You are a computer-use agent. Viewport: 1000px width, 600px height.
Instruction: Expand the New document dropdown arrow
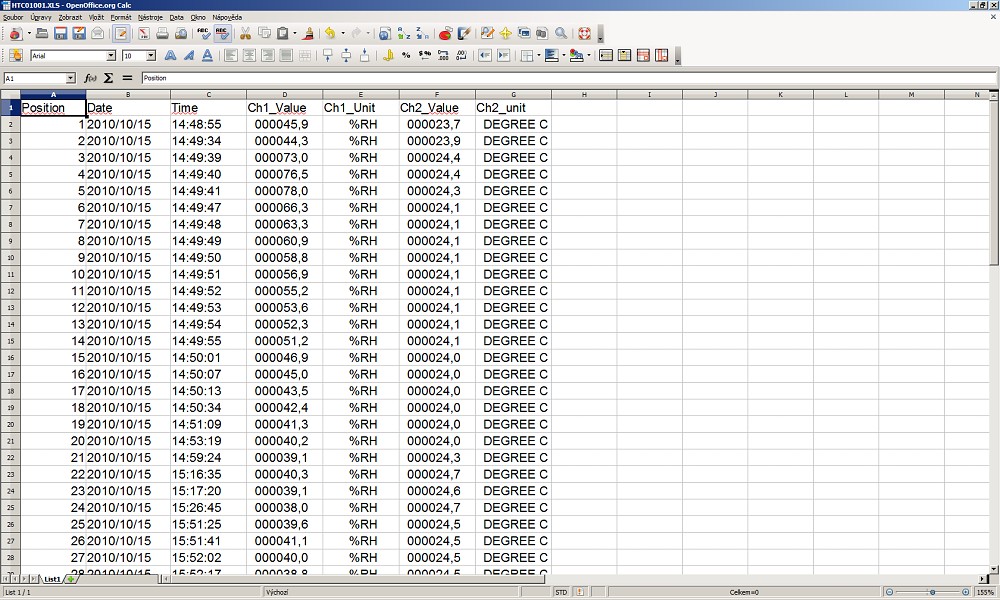(29, 34)
